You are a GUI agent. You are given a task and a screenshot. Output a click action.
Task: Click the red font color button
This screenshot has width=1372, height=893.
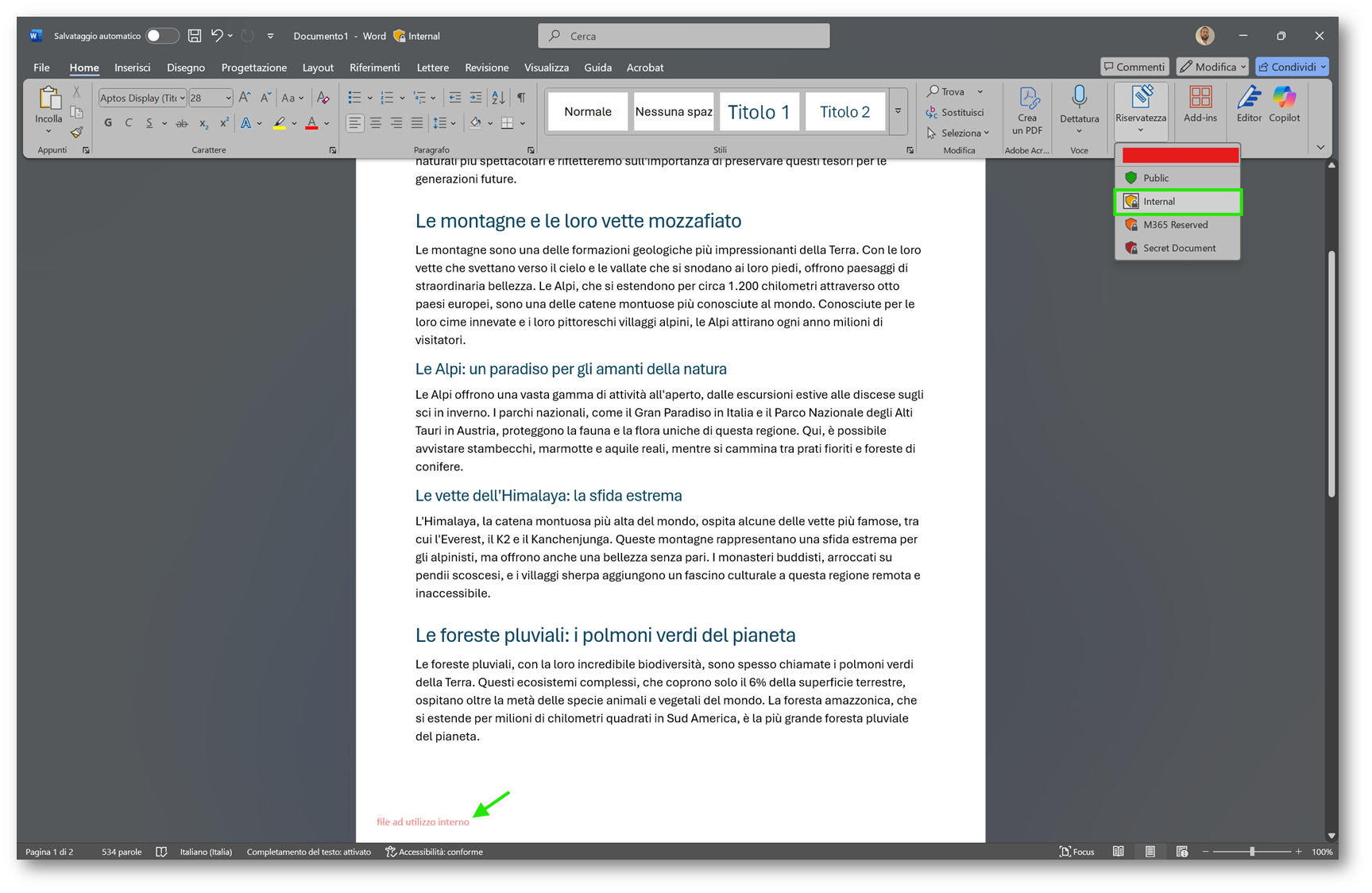pyautogui.click(x=311, y=123)
